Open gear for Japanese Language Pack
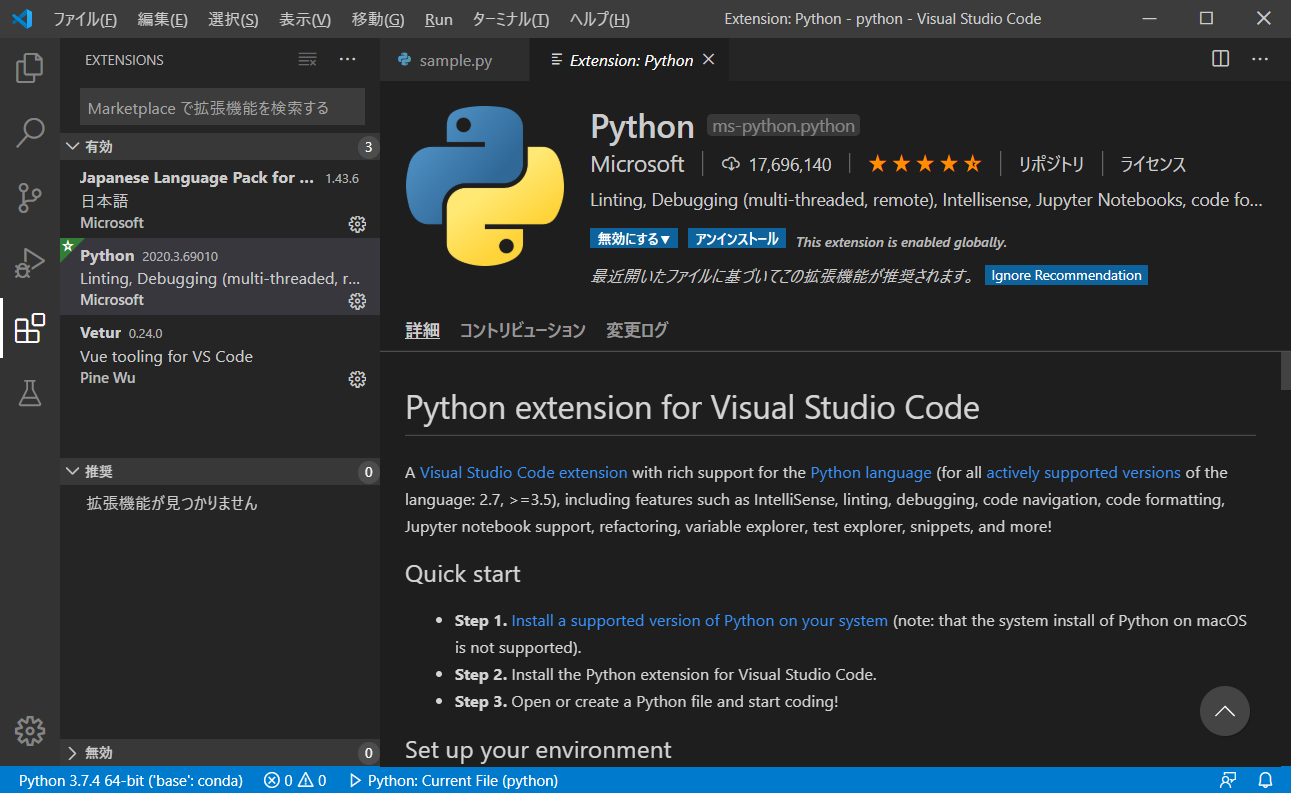This screenshot has height=793, width=1291. pos(357,223)
